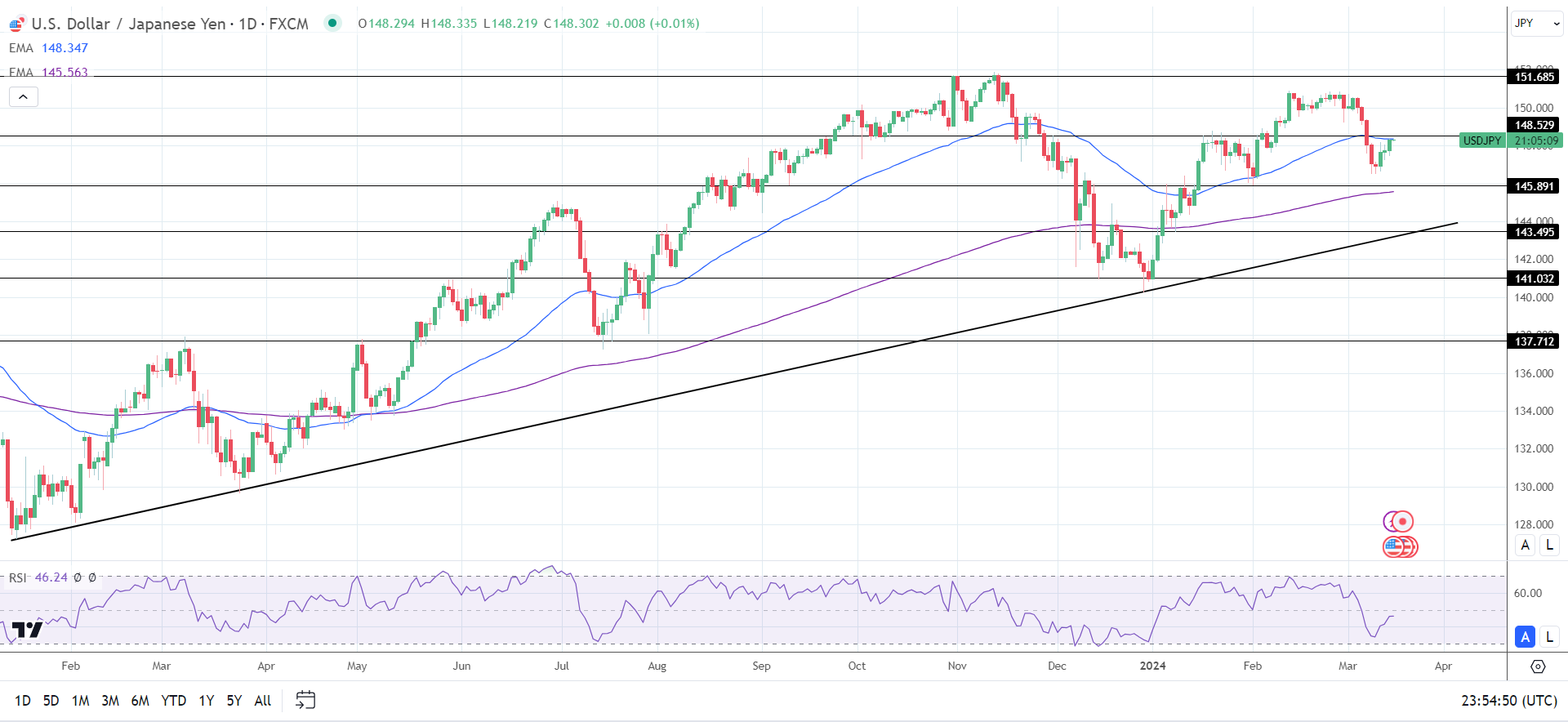Select the 1D time range
Viewport: 1568px width, 722px height.
(23, 701)
